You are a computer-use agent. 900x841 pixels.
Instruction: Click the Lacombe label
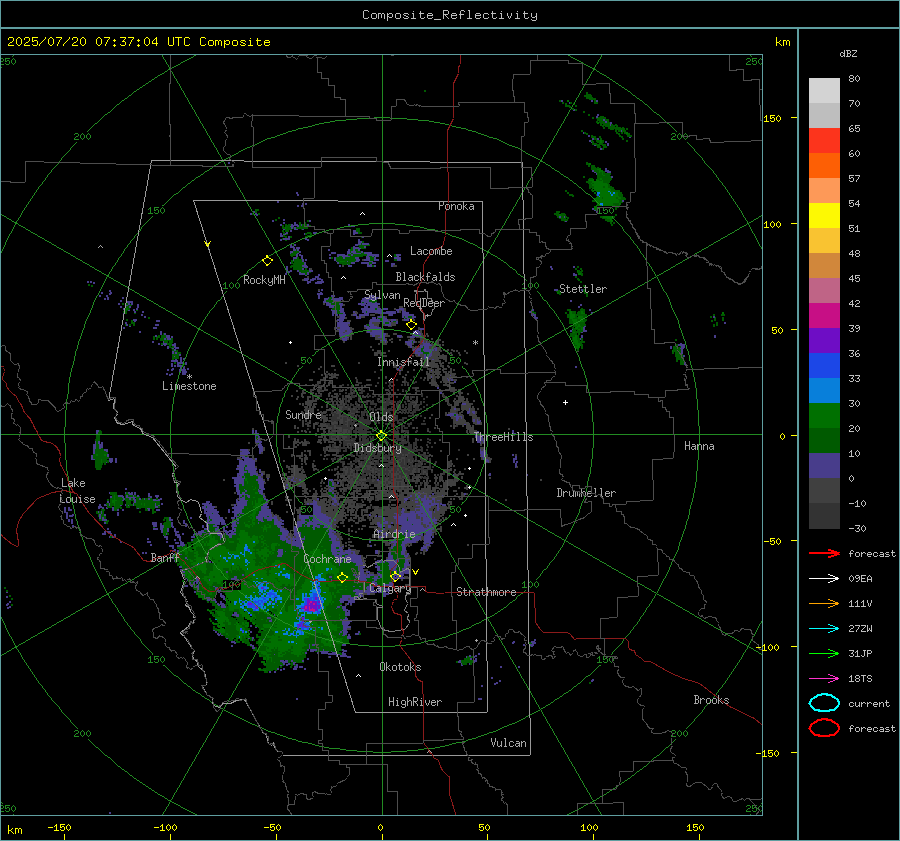(x=431, y=251)
